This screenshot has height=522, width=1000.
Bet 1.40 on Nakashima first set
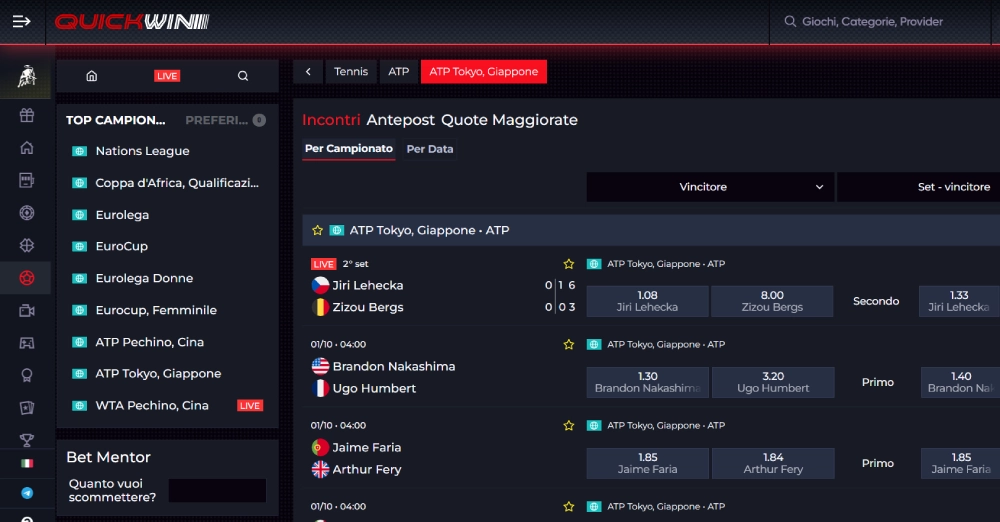960,382
